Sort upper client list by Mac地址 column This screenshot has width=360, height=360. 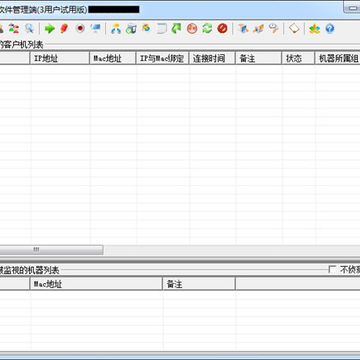pyautogui.click(x=113, y=58)
